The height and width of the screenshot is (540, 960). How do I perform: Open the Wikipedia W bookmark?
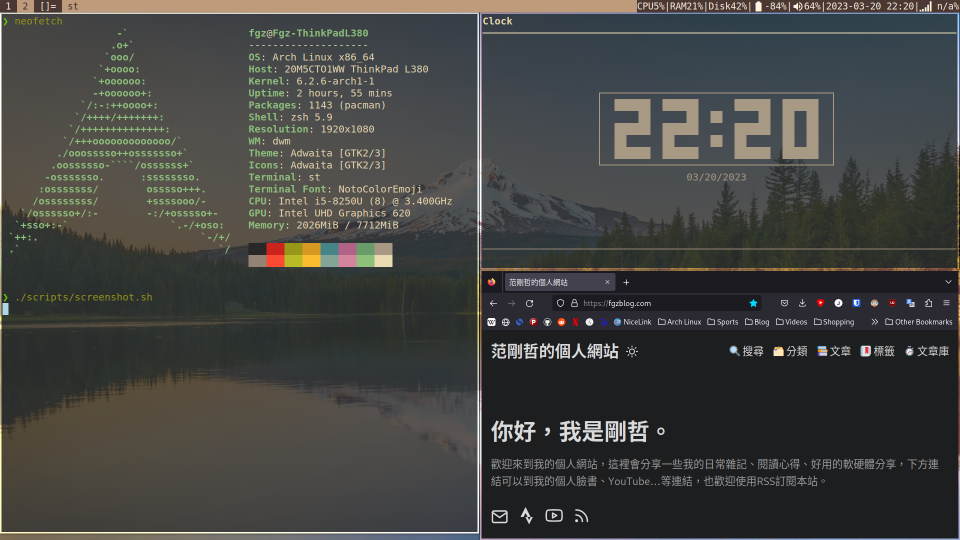pyautogui.click(x=492, y=322)
